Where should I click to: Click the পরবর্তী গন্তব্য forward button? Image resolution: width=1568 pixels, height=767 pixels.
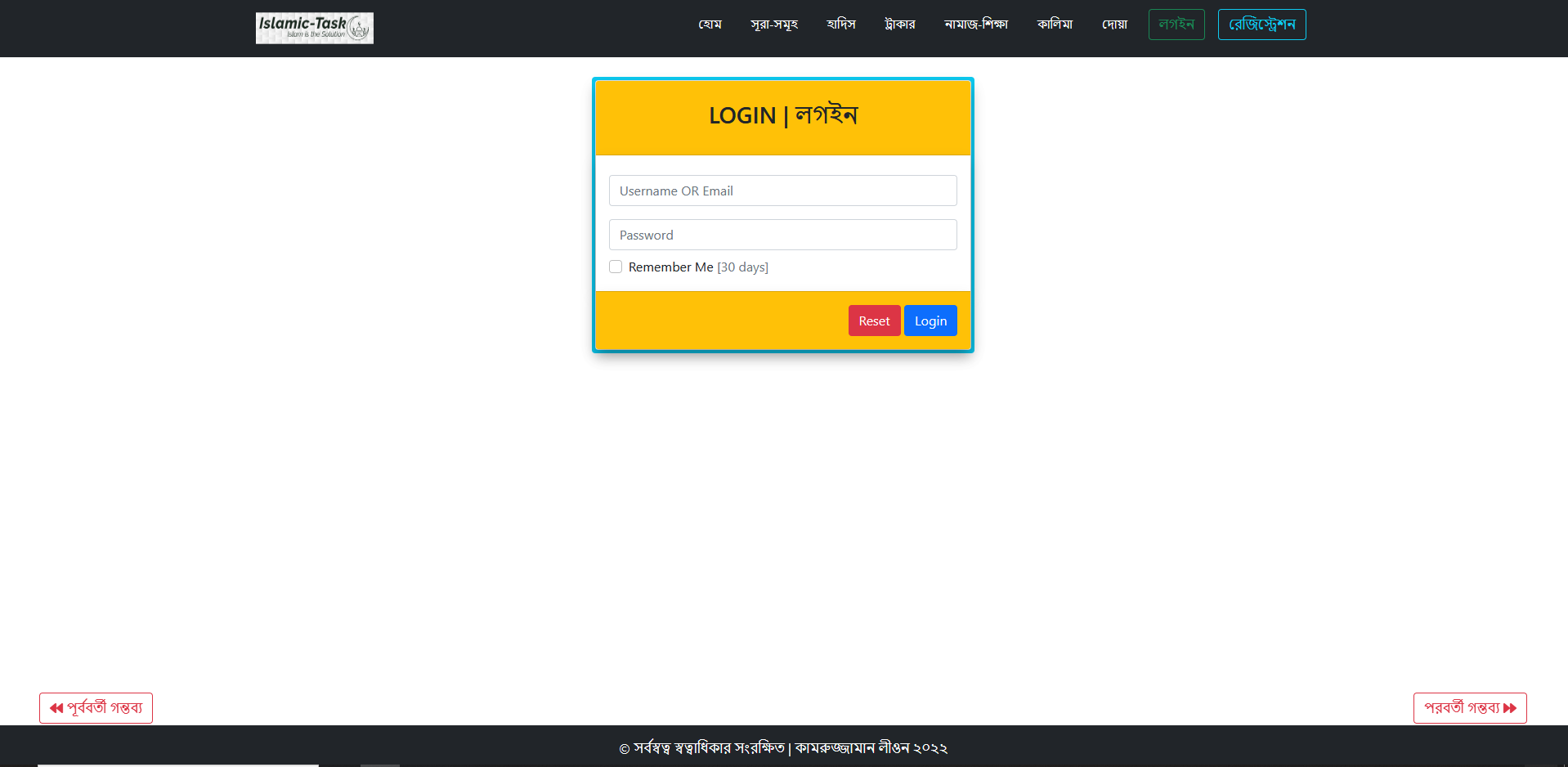[x=1470, y=708]
